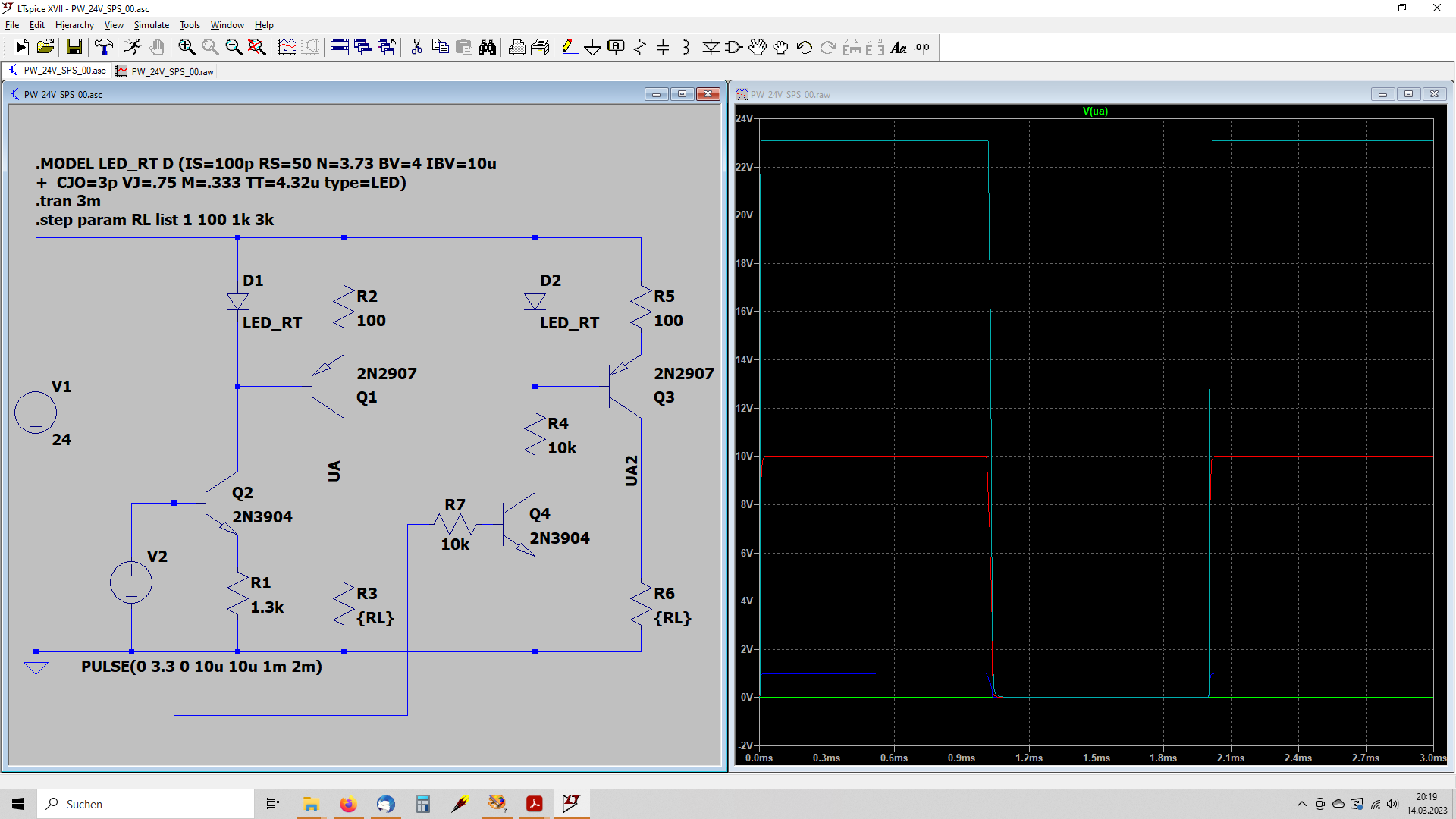Toggle the Autorange waveform icon

click(287, 47)
